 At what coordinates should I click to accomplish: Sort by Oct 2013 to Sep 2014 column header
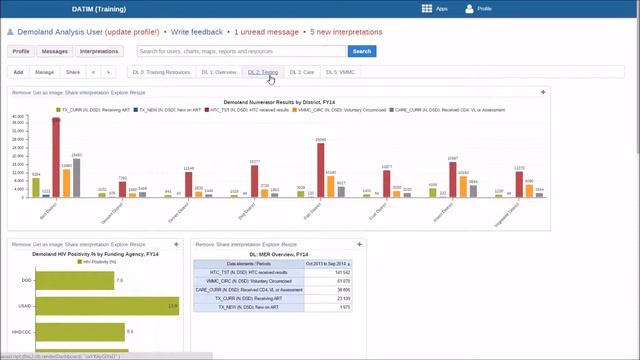point(328,264)
